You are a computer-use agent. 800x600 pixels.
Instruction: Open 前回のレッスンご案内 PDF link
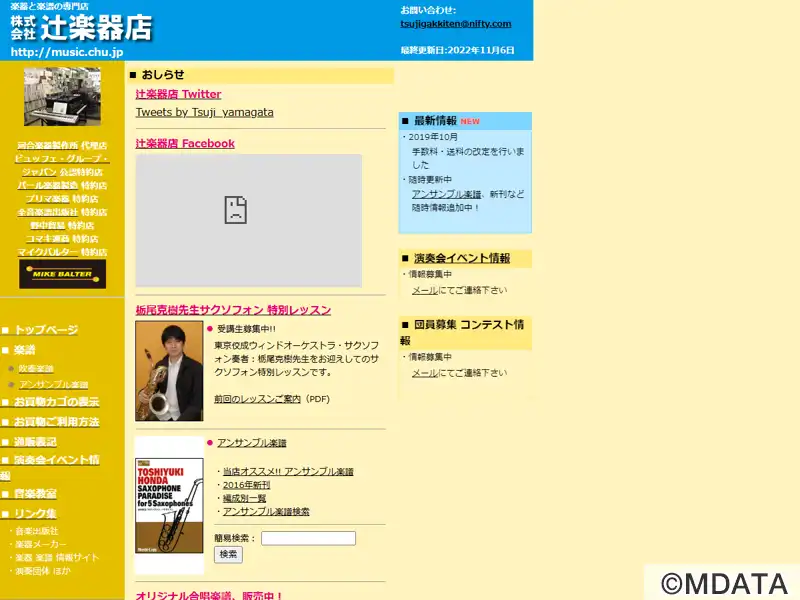pos(258,399)
